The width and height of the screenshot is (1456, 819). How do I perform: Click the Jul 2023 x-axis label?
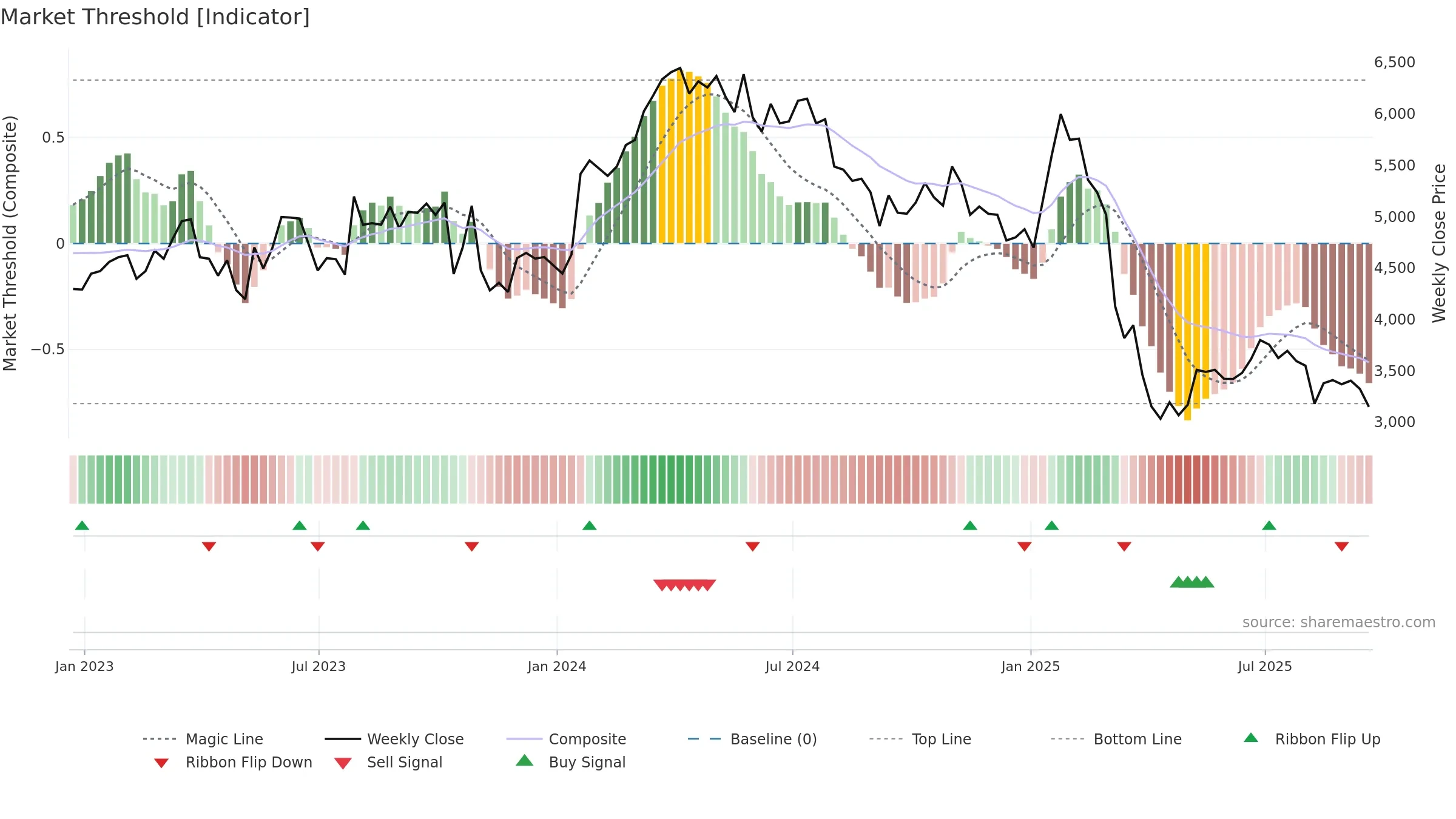318,666
